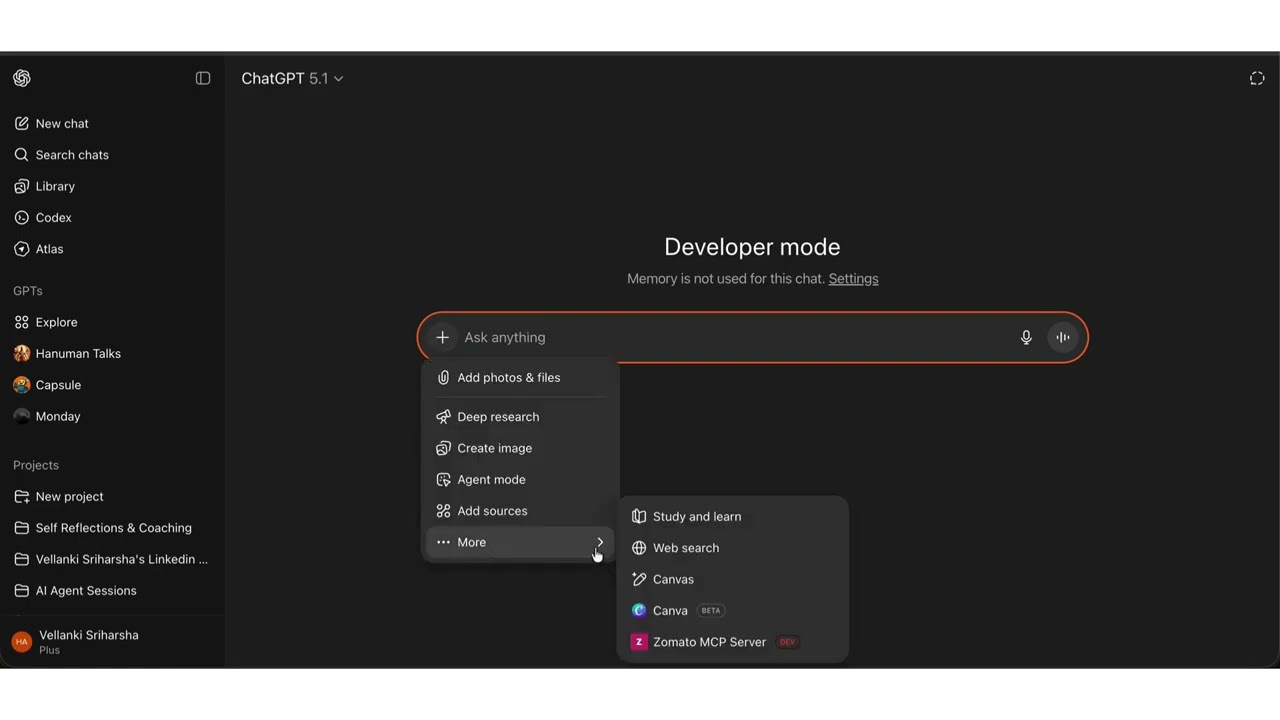
Task: Open Vellanki Sriharsha's Linkedin project
Action: point(112,559)
